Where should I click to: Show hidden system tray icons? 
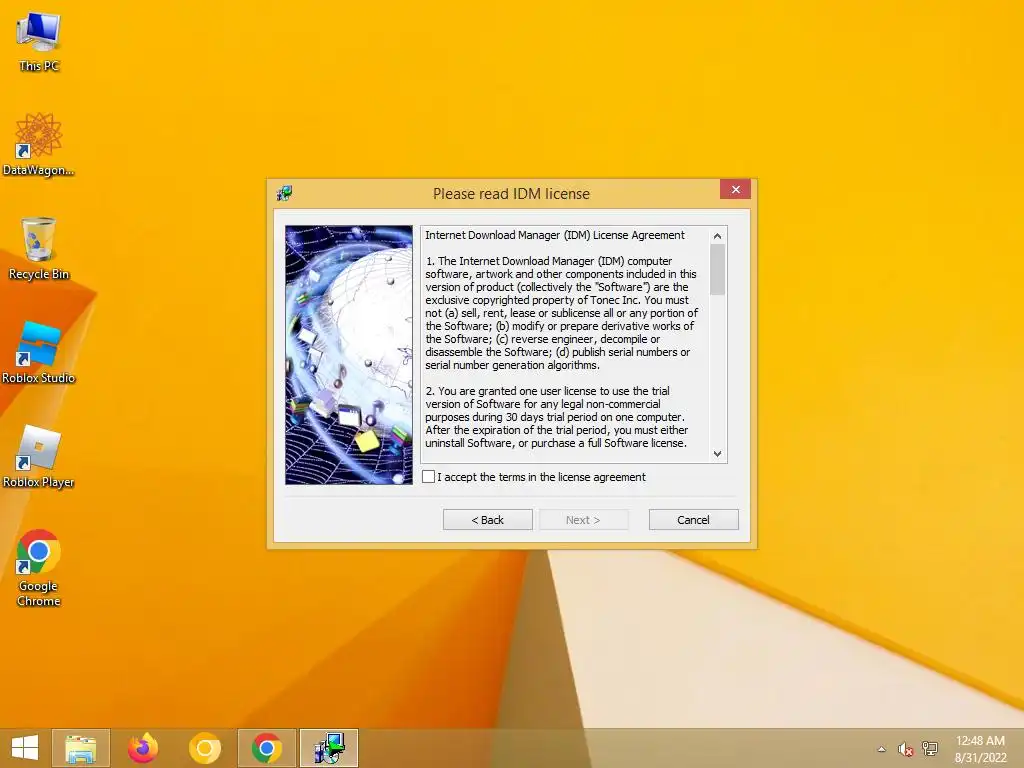[882, 749]
